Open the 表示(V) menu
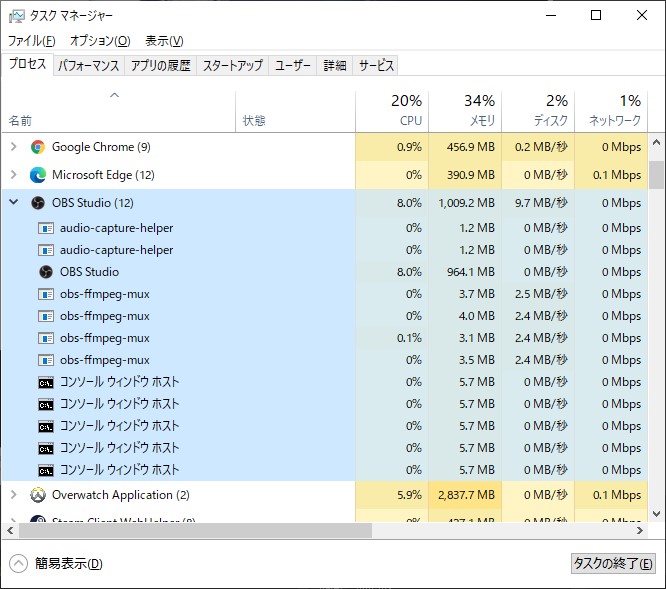This screenshot has width=666, height=589. pyautogui.click(x=164, y=41)
